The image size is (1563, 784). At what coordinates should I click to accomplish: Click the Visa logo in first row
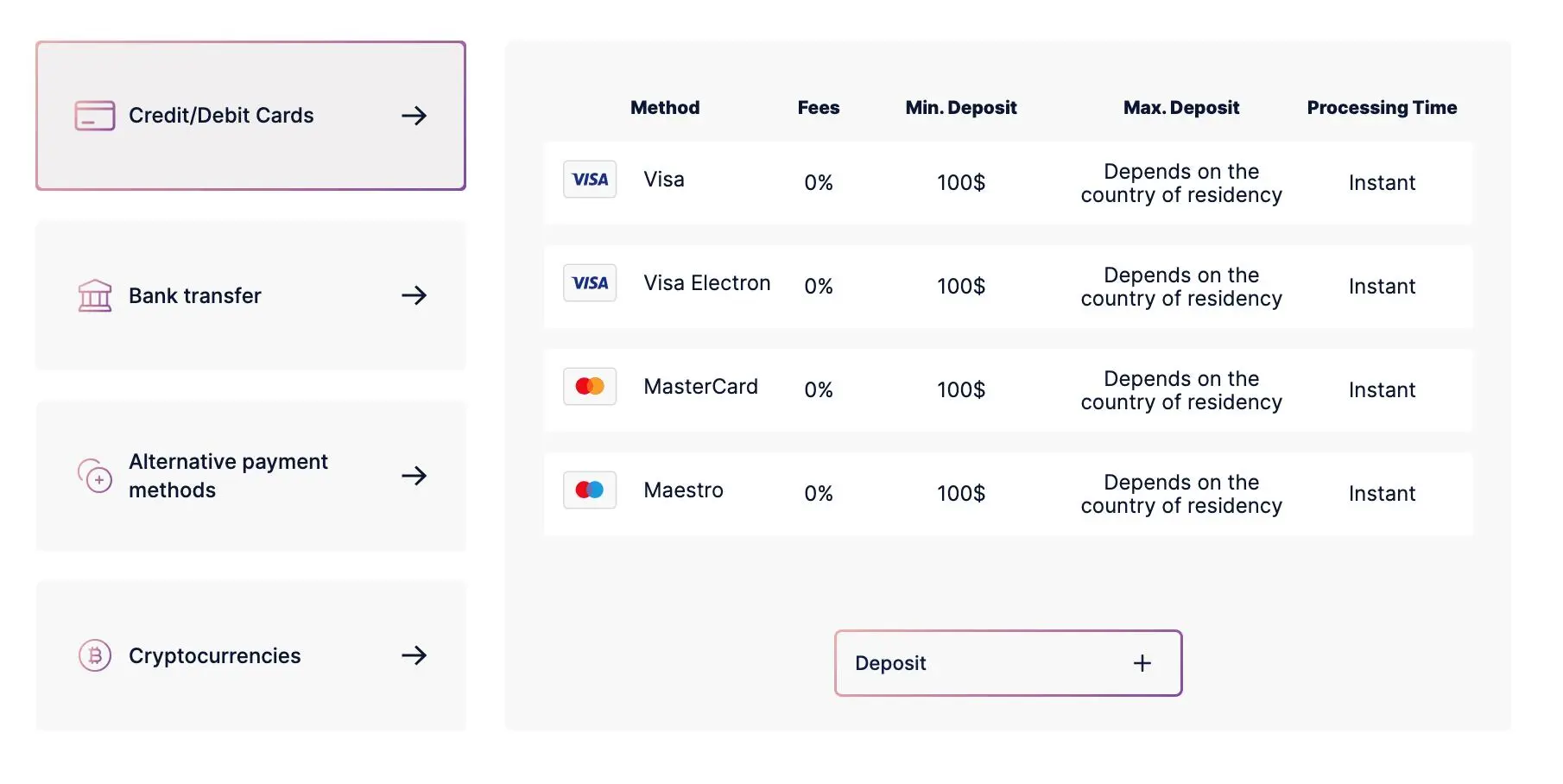point(590,180)
